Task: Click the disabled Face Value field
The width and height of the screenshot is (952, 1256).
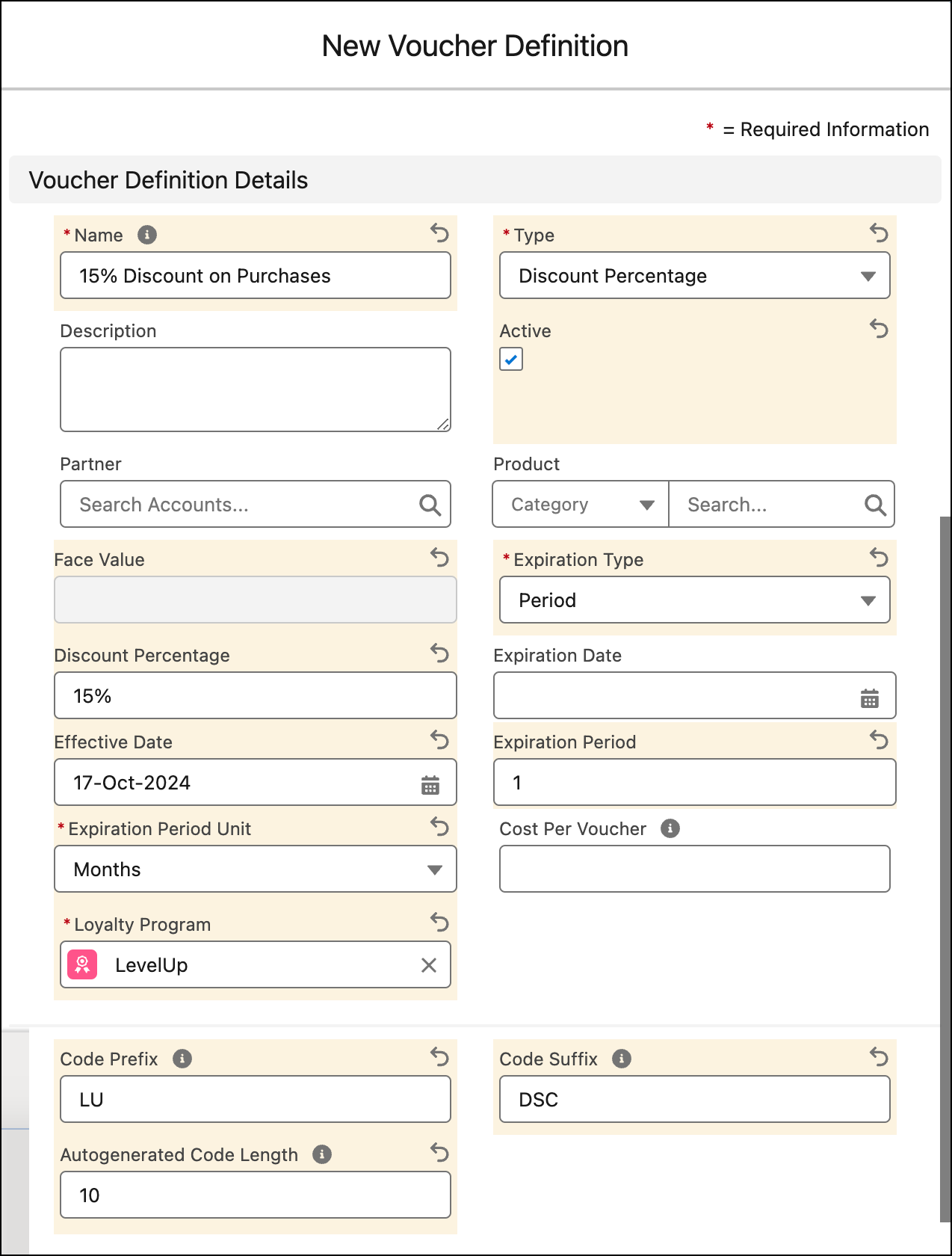Action: coord(256,600)
